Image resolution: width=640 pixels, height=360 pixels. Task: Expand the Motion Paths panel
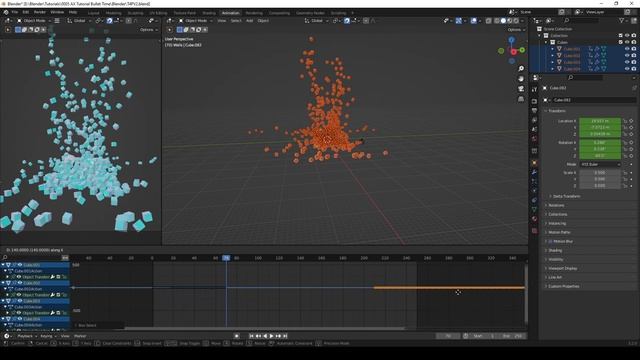(x=558, y=232)
